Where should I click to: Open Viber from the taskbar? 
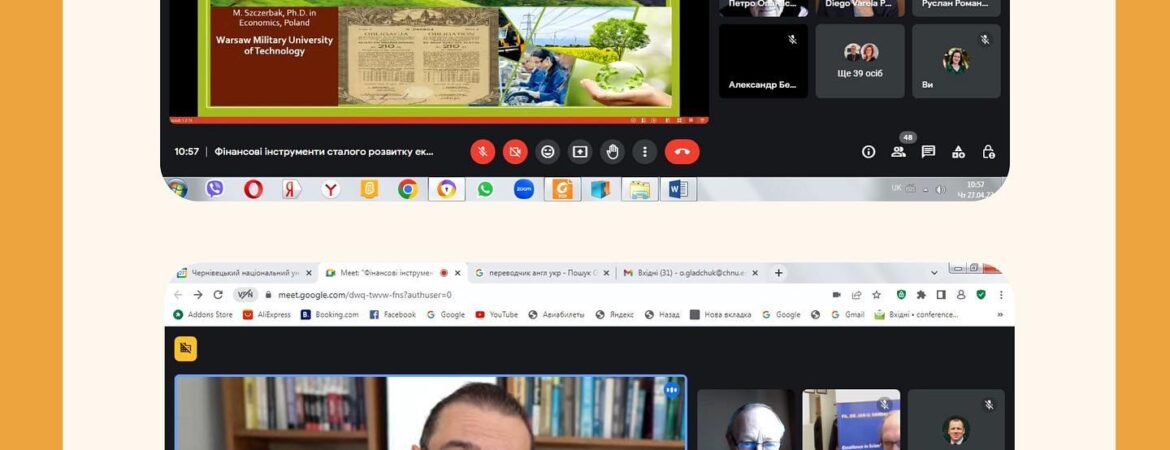214,189
